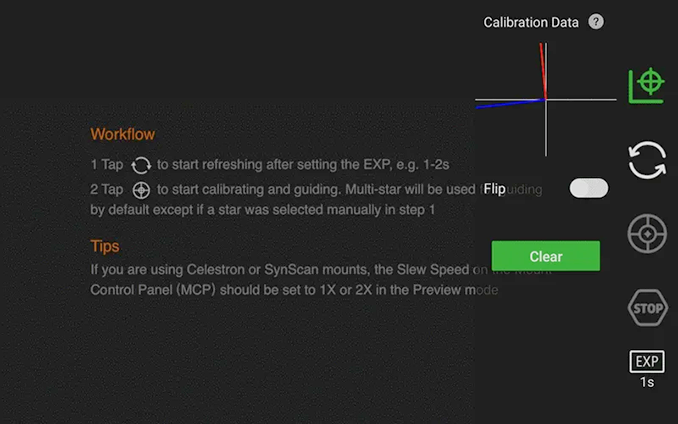Open the green guide graph crosshair icon
This screenshot has height=424, width=678.
[646, 86]
